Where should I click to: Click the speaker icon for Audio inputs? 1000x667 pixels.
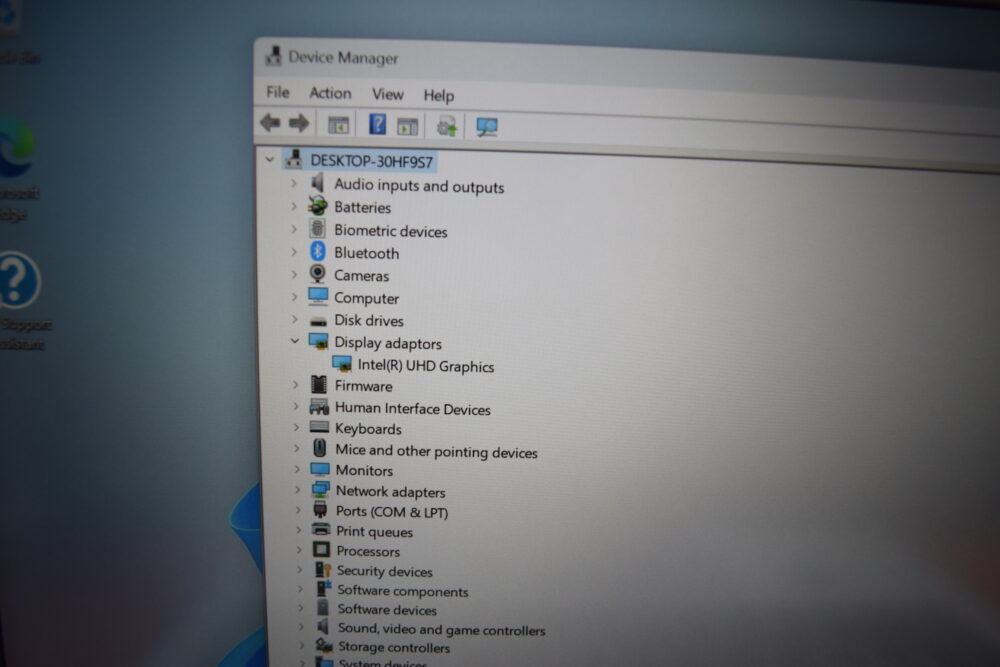pos(318,183)
